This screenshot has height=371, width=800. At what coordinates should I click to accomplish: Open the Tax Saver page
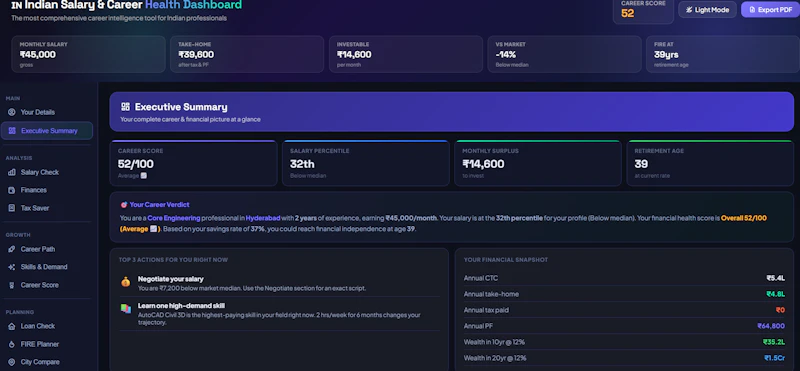[x=46, y=208]
